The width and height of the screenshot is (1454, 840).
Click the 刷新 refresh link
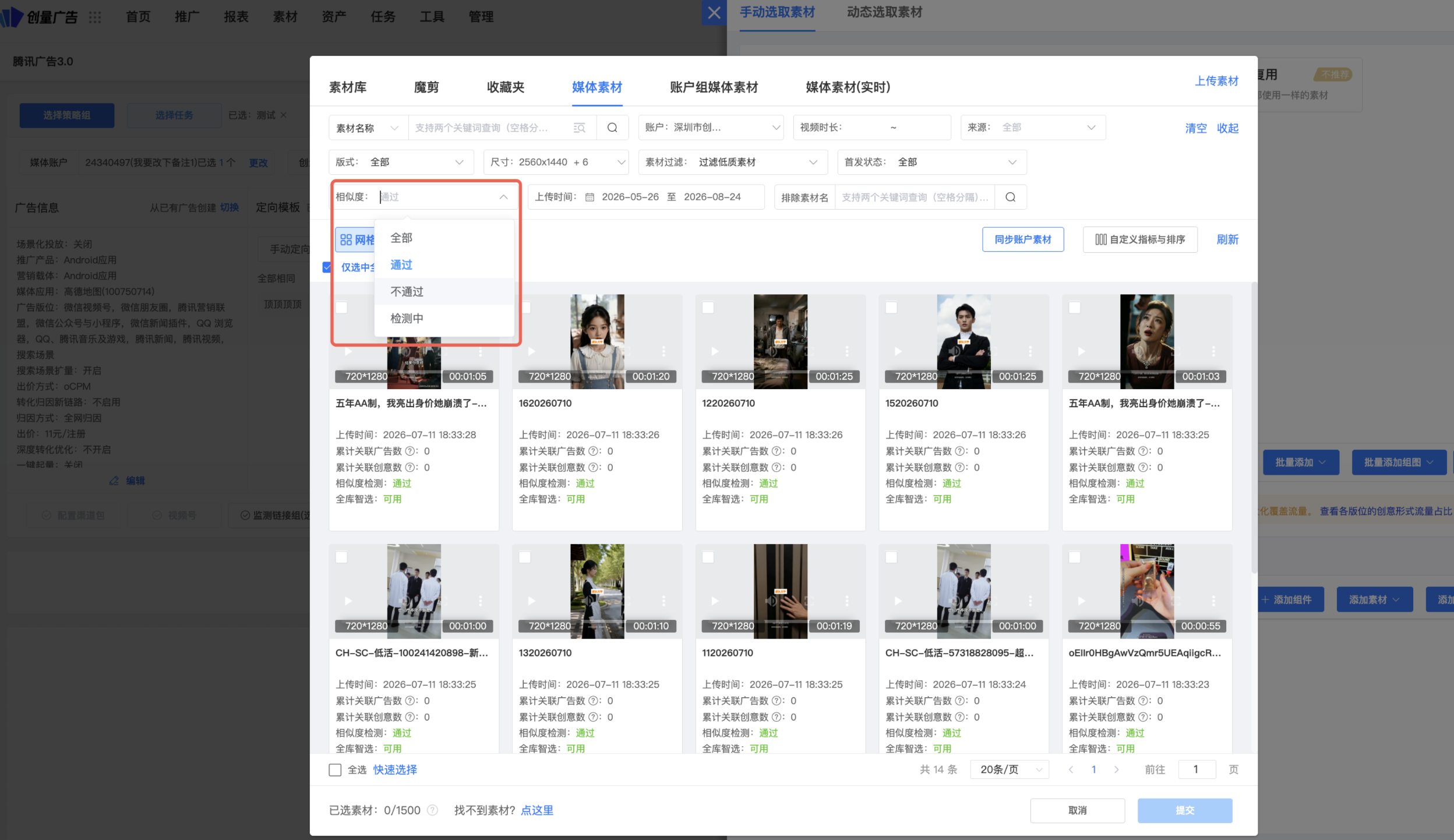click(x=1227, y=239)
